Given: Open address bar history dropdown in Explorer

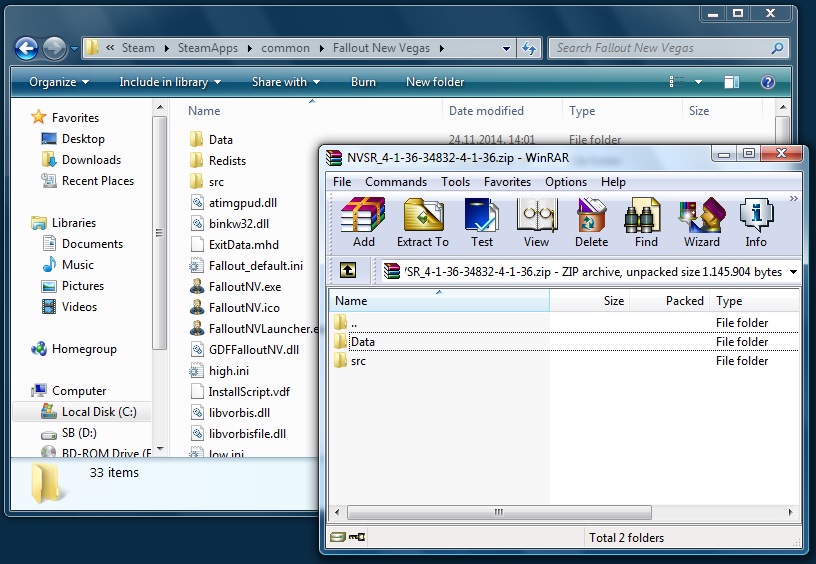Looking at the screenshot, I should pyautogui.click(x=506, y=48).
